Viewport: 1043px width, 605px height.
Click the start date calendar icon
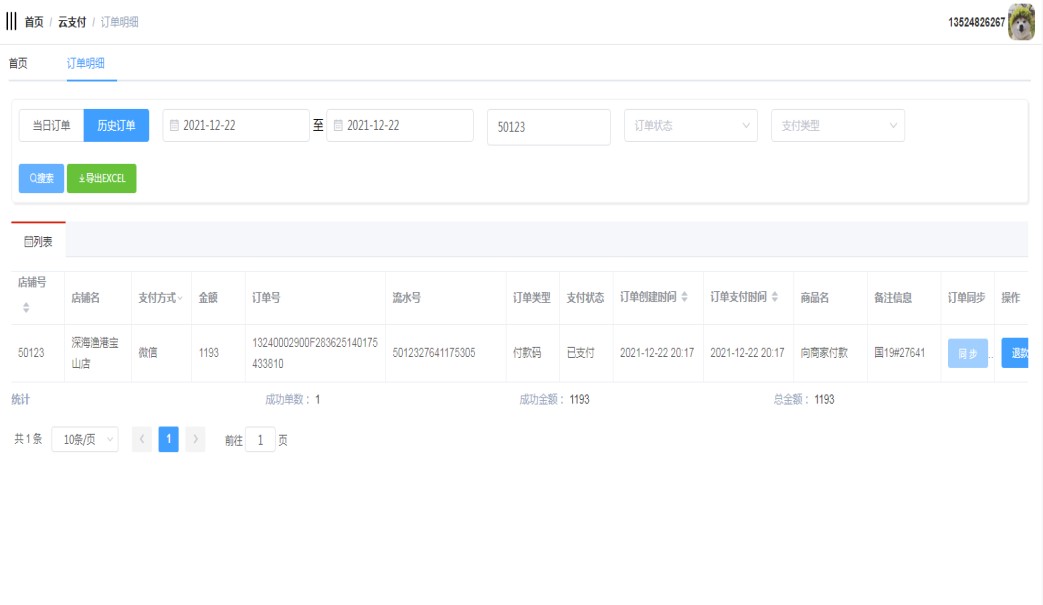[x=174, y=126]
